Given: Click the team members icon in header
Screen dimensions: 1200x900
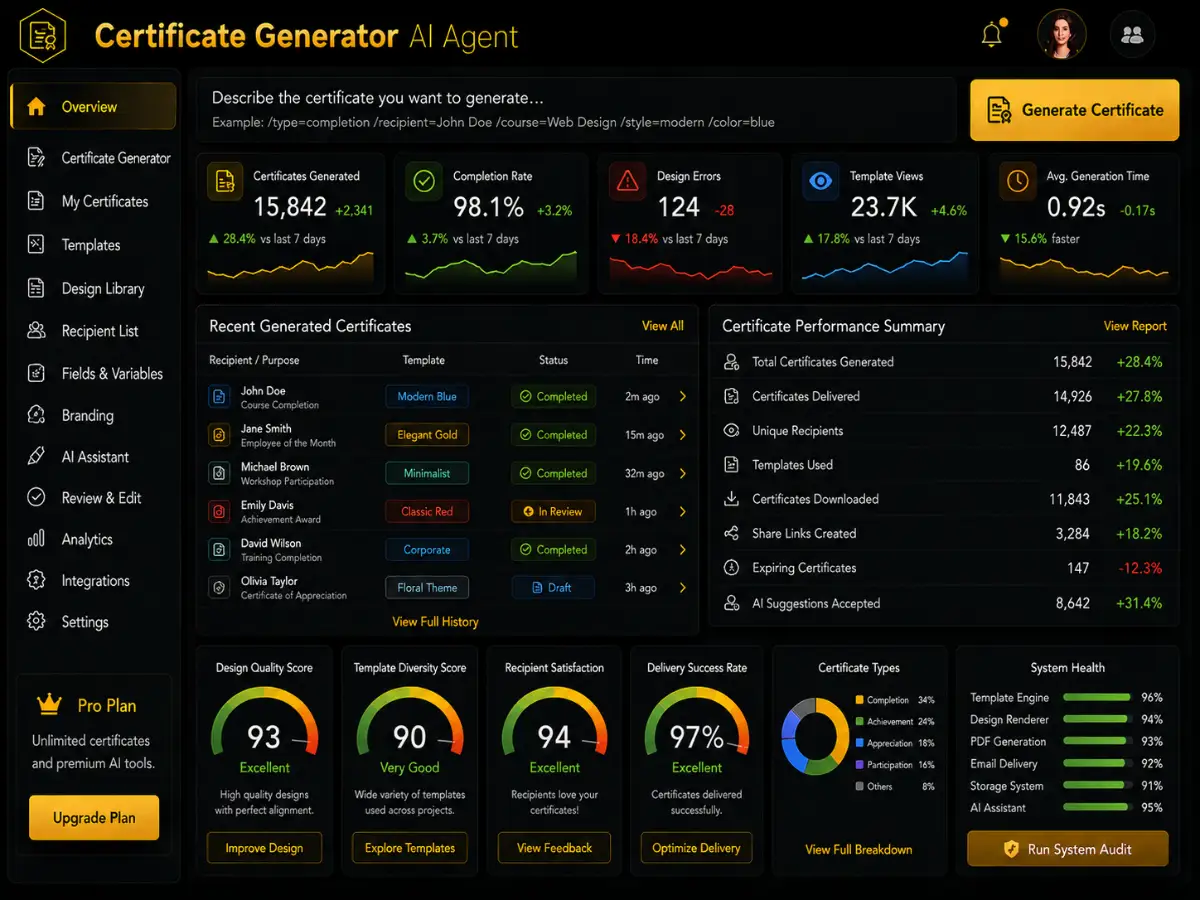Looking at the screenshot, I should (x=1133, y=35).
